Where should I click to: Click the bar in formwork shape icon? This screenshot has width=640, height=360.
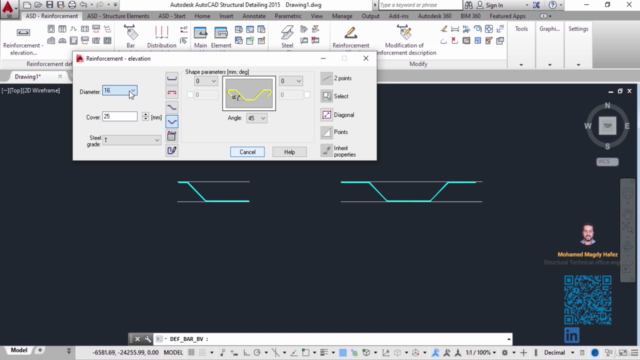click(x=172, y=136)
